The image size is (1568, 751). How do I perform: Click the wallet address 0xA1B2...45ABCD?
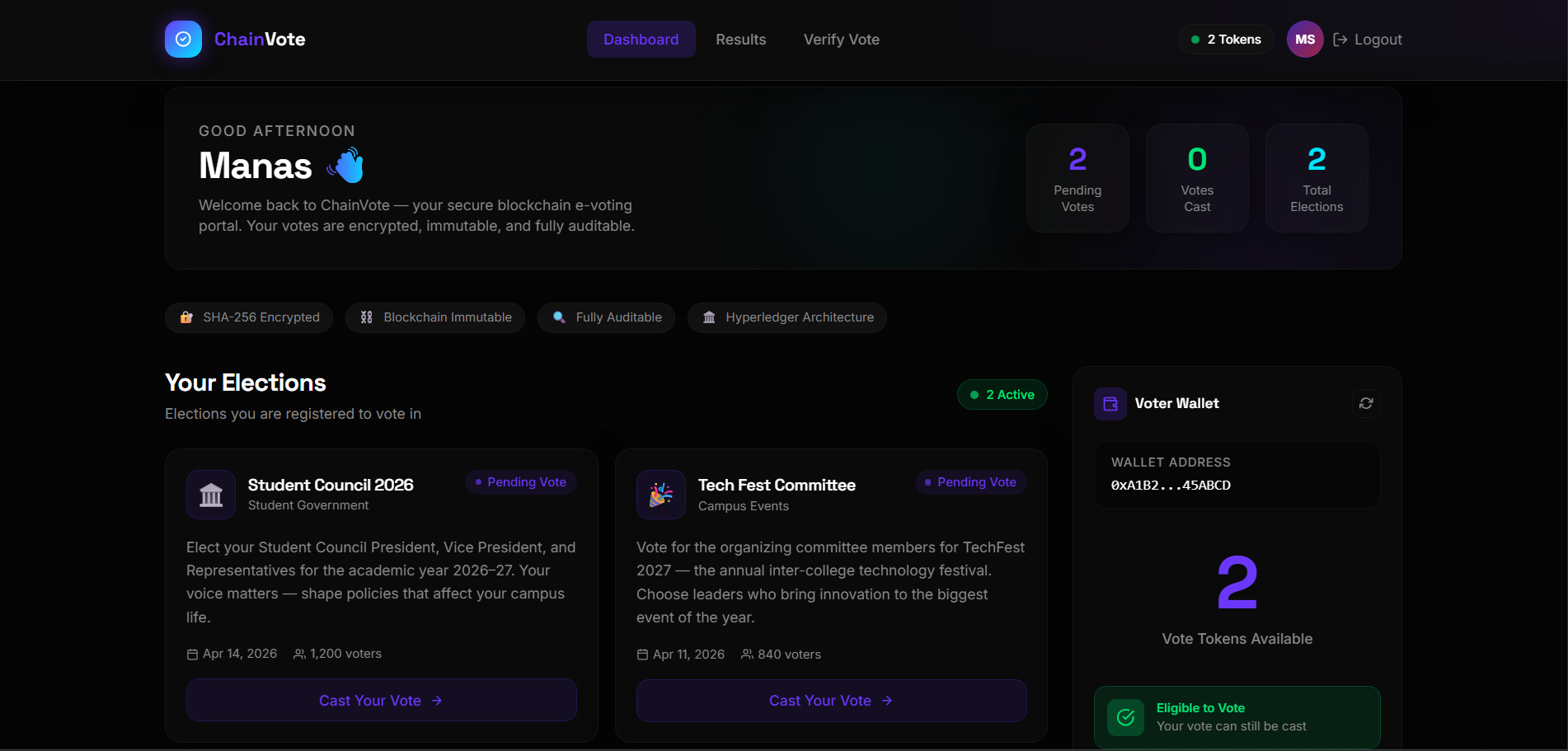[x=1171, y=486]
